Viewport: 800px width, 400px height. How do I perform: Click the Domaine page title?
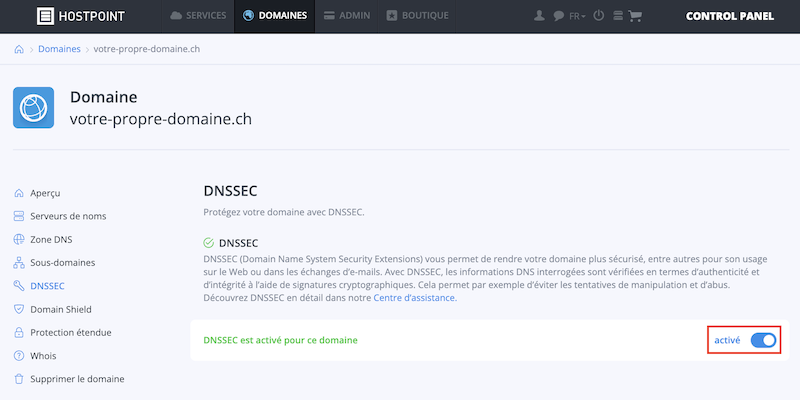point(104,97)
